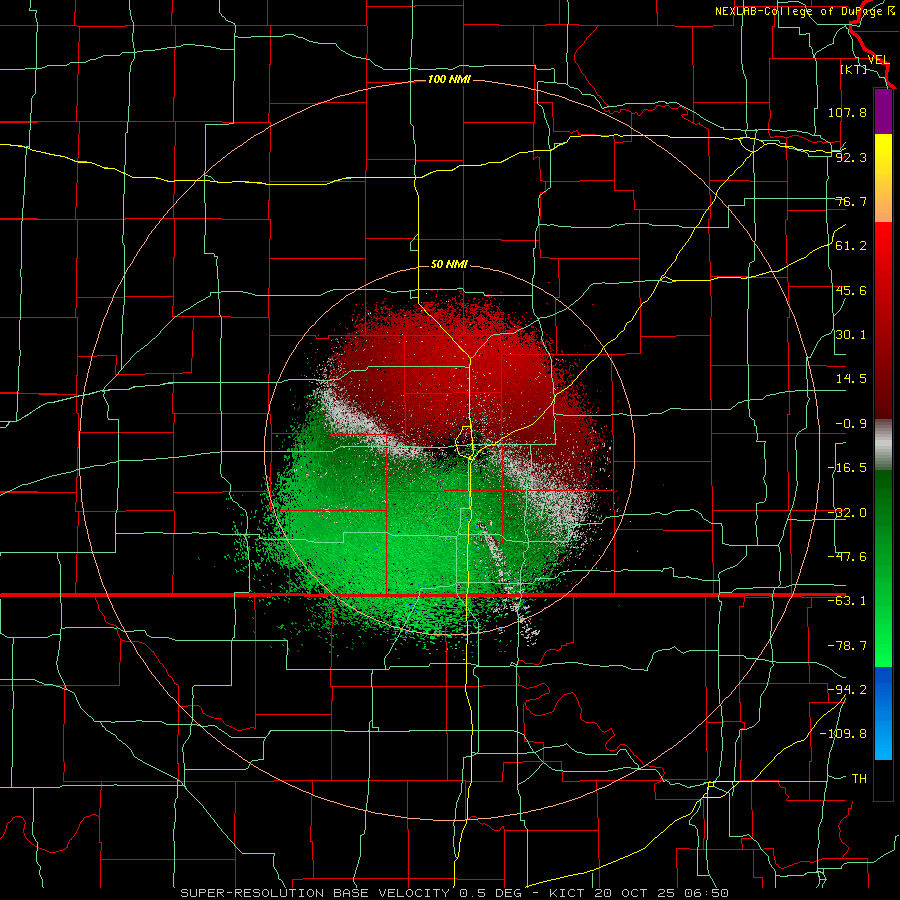Select the 61.2 scale value

pyautogui.click(x=851, y=246)
